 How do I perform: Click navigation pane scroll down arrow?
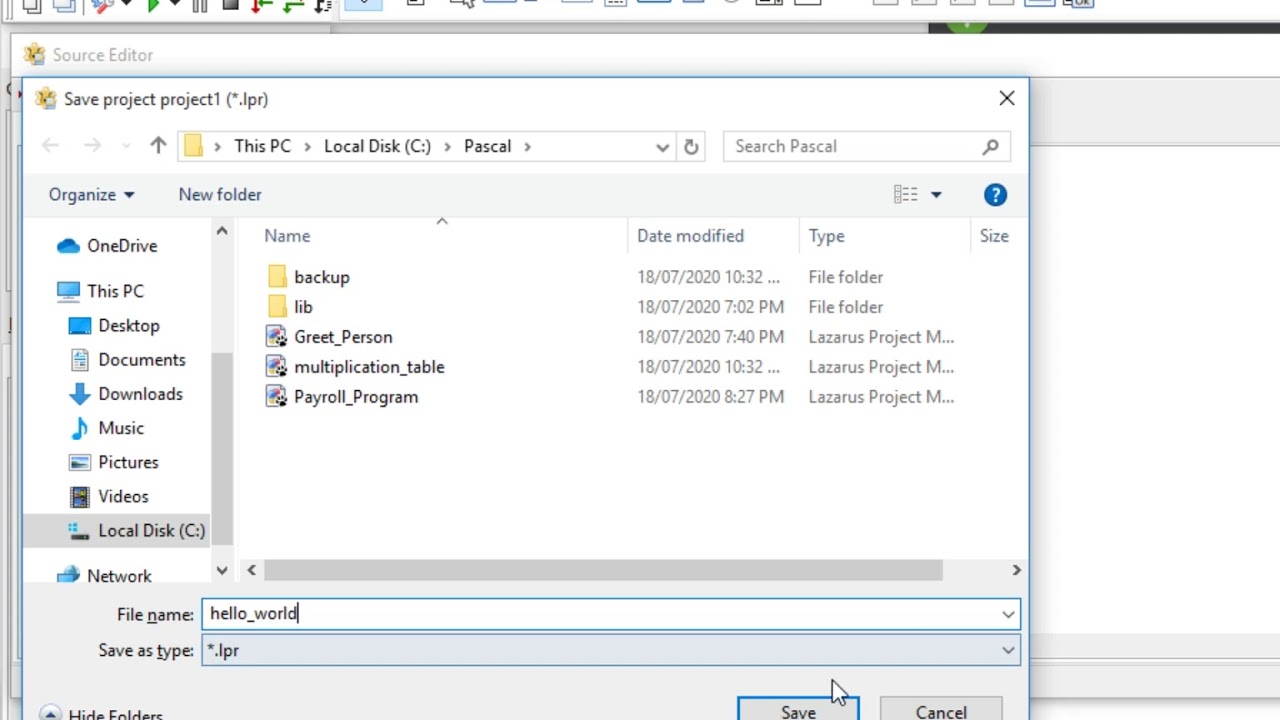(x=222, y=570)
